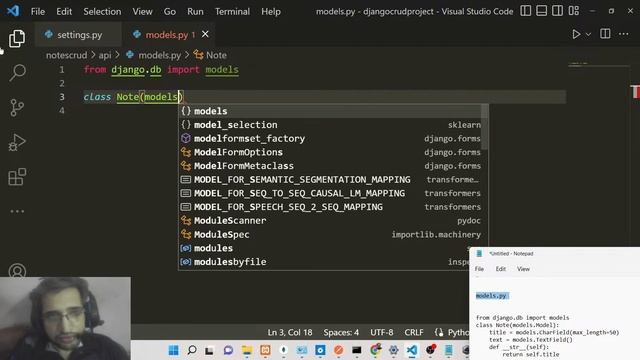This screenshot has height=360, width=640.
Task: Open the Terminal menu
Action: click(x=232, y=11)
